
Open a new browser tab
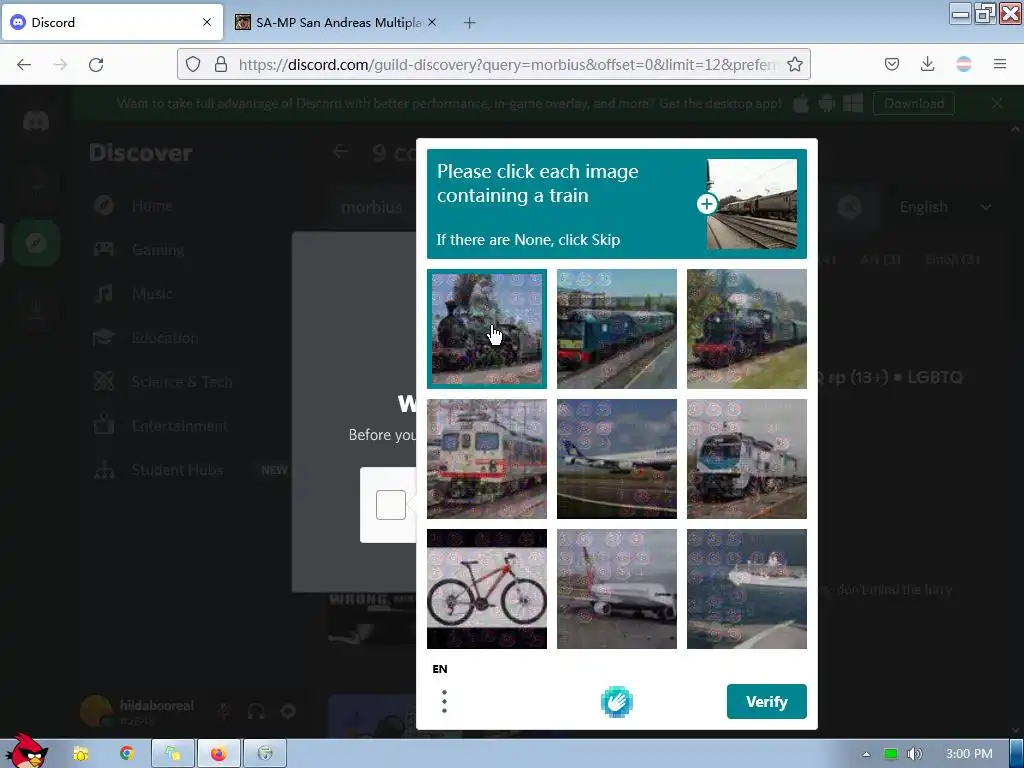470,22
